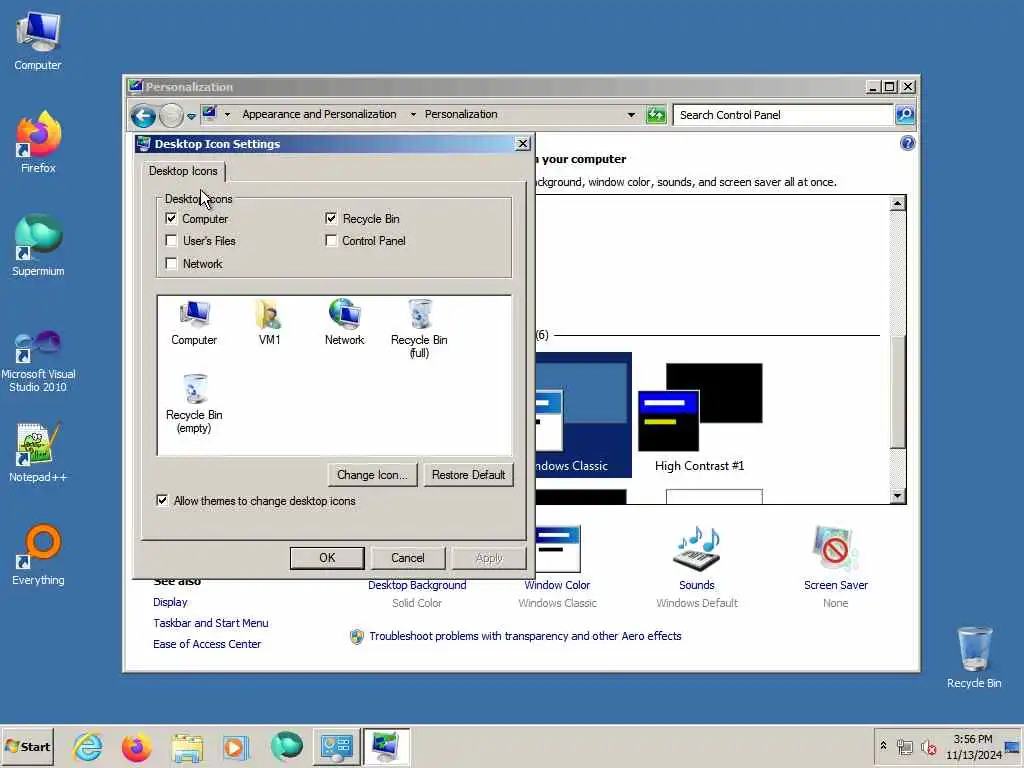The width and height of the screenshot is (1024, 768).
Task: Open Firefox desktop shortcut
Action: click(x=38, y=142)
